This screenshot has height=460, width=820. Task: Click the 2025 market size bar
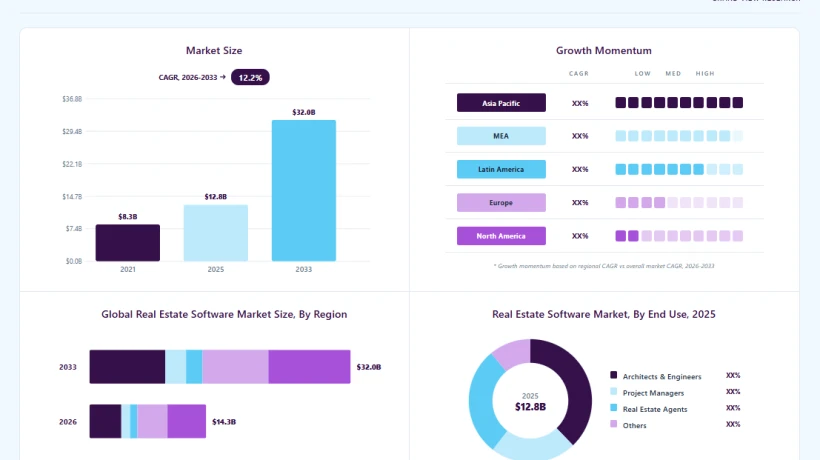click(215, 233)
